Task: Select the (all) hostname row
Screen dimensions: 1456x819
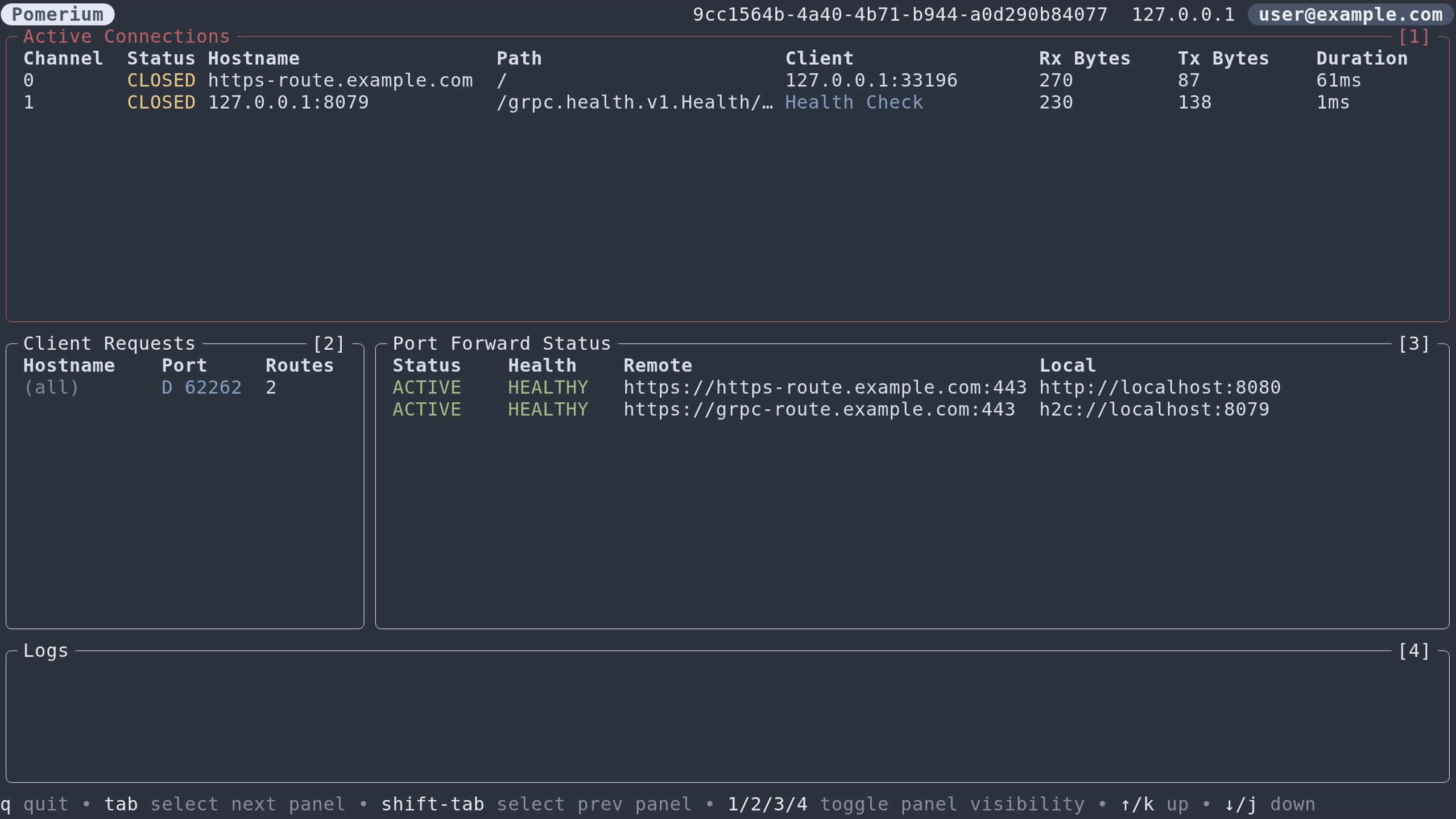Action: 51,387
